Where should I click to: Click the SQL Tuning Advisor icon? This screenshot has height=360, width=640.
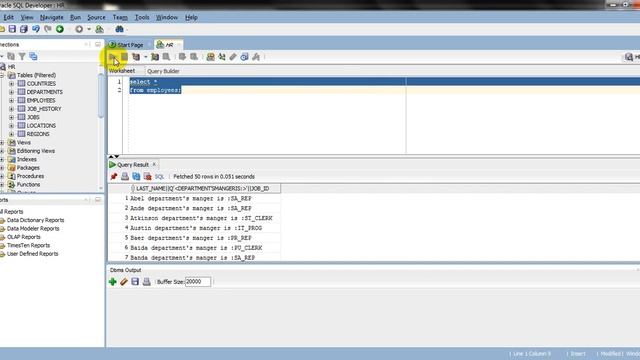pyautogui.click(x=166, y=57)
